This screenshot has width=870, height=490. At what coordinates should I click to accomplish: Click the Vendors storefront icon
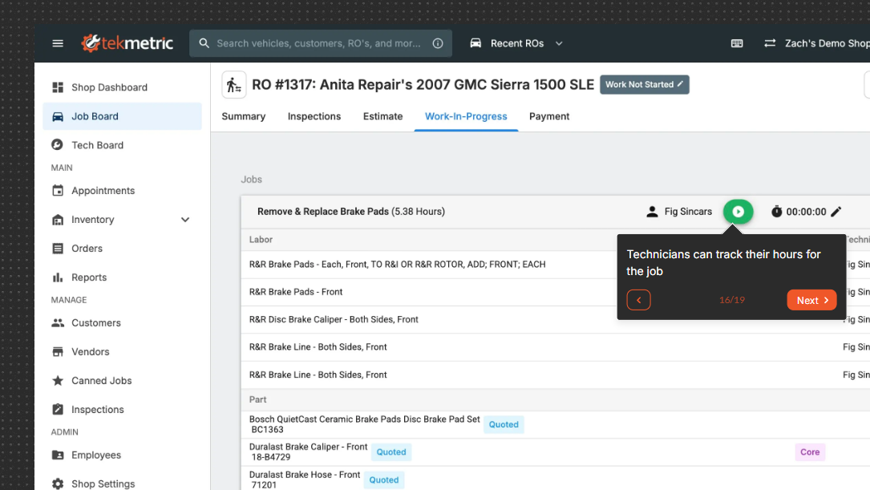(58, 351)
